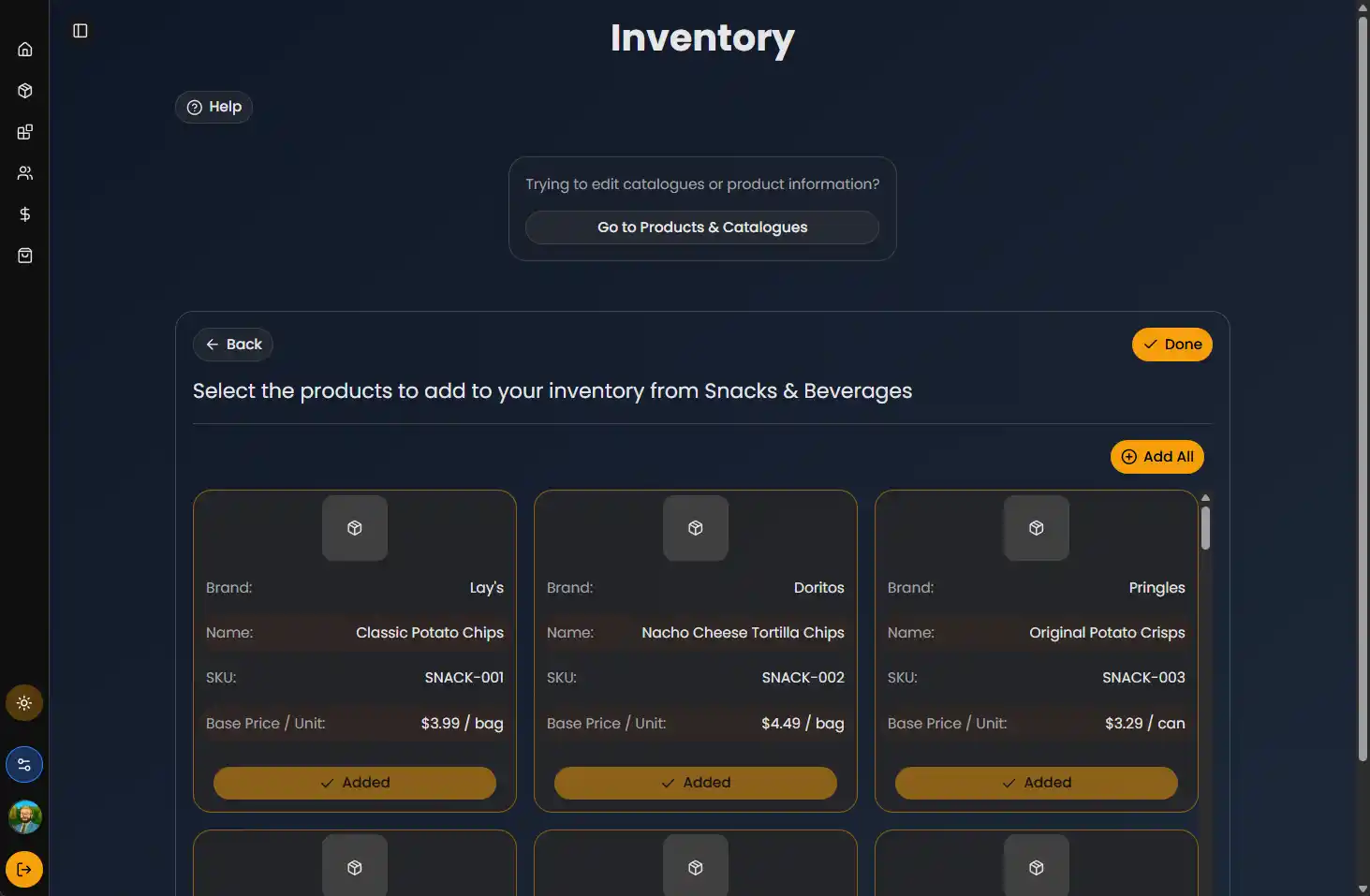Click the orange logout icon
The height and width of the screenshot is (896, 1370).
24,870
